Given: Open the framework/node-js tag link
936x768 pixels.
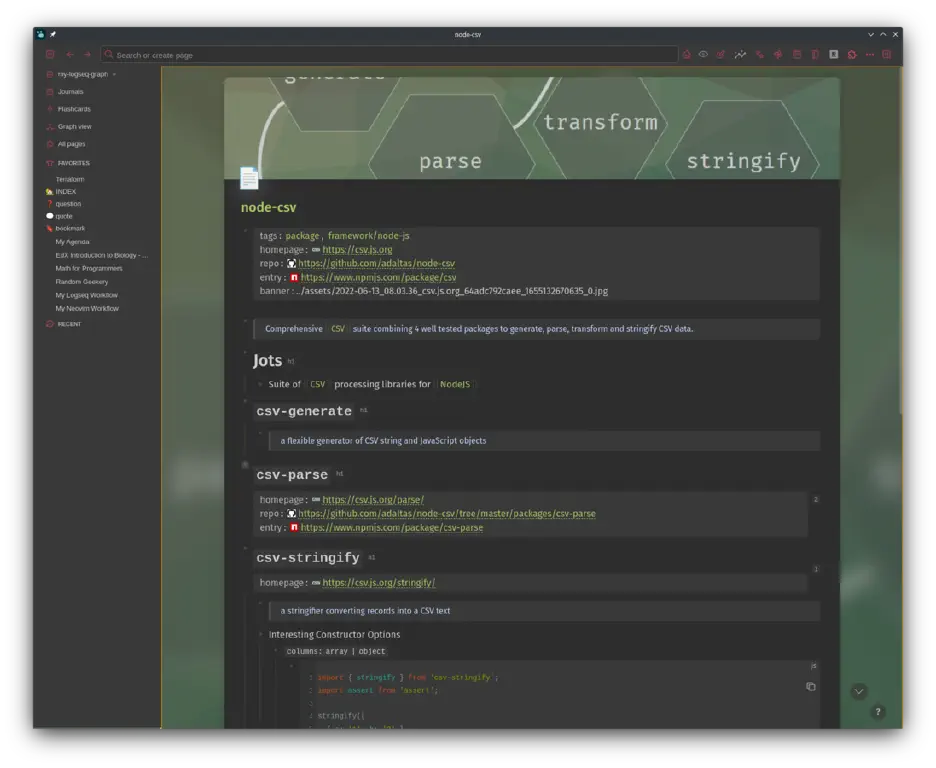Looking at the screenshot, I should click(368, 236).
